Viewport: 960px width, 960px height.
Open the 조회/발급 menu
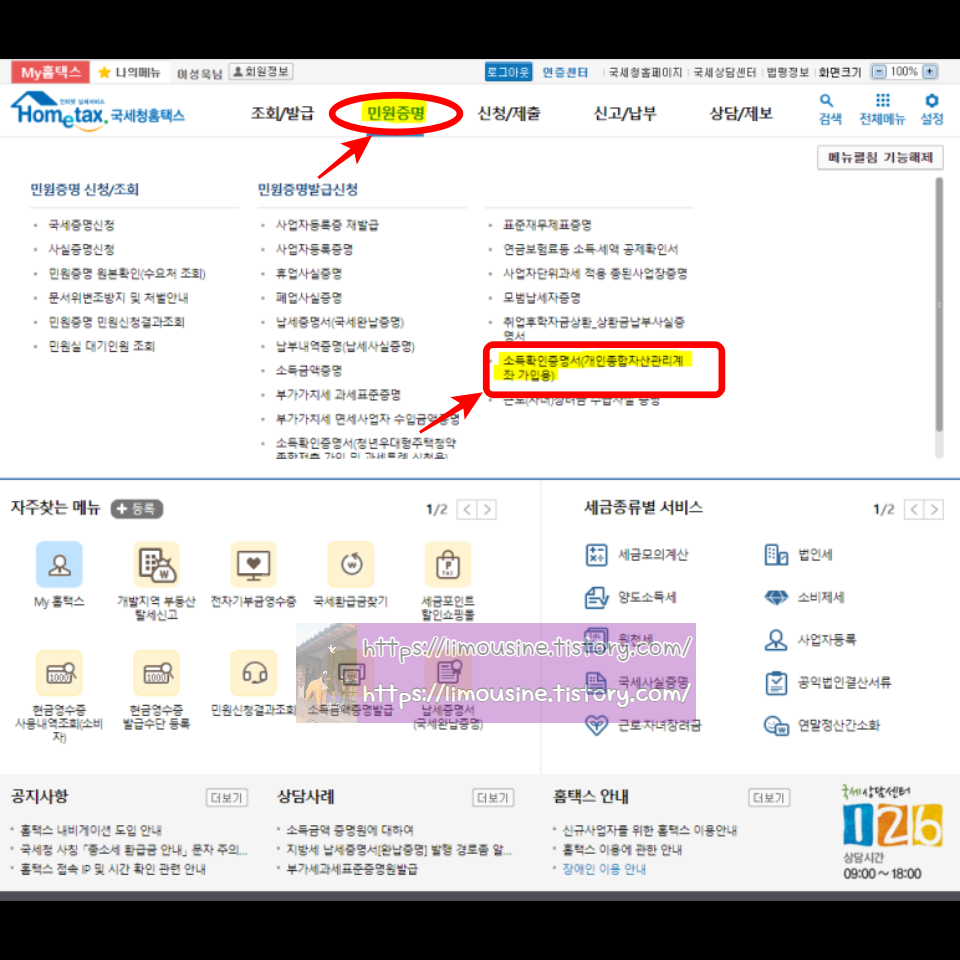282,113
